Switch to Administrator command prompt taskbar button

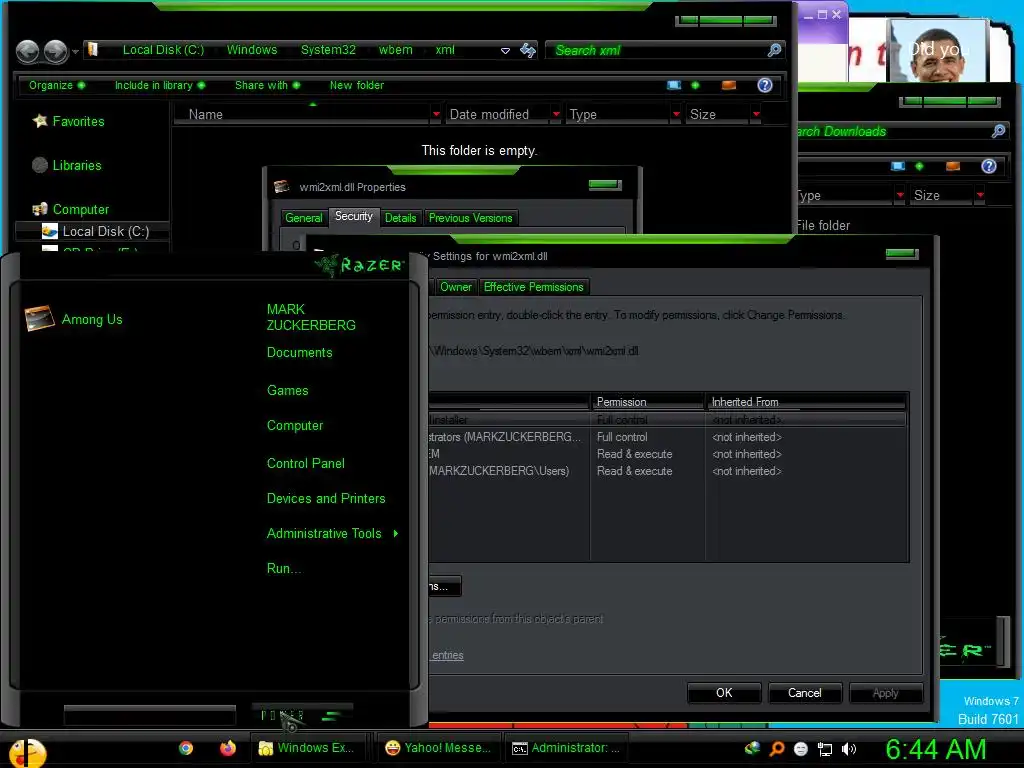click(x=567, y=748)
